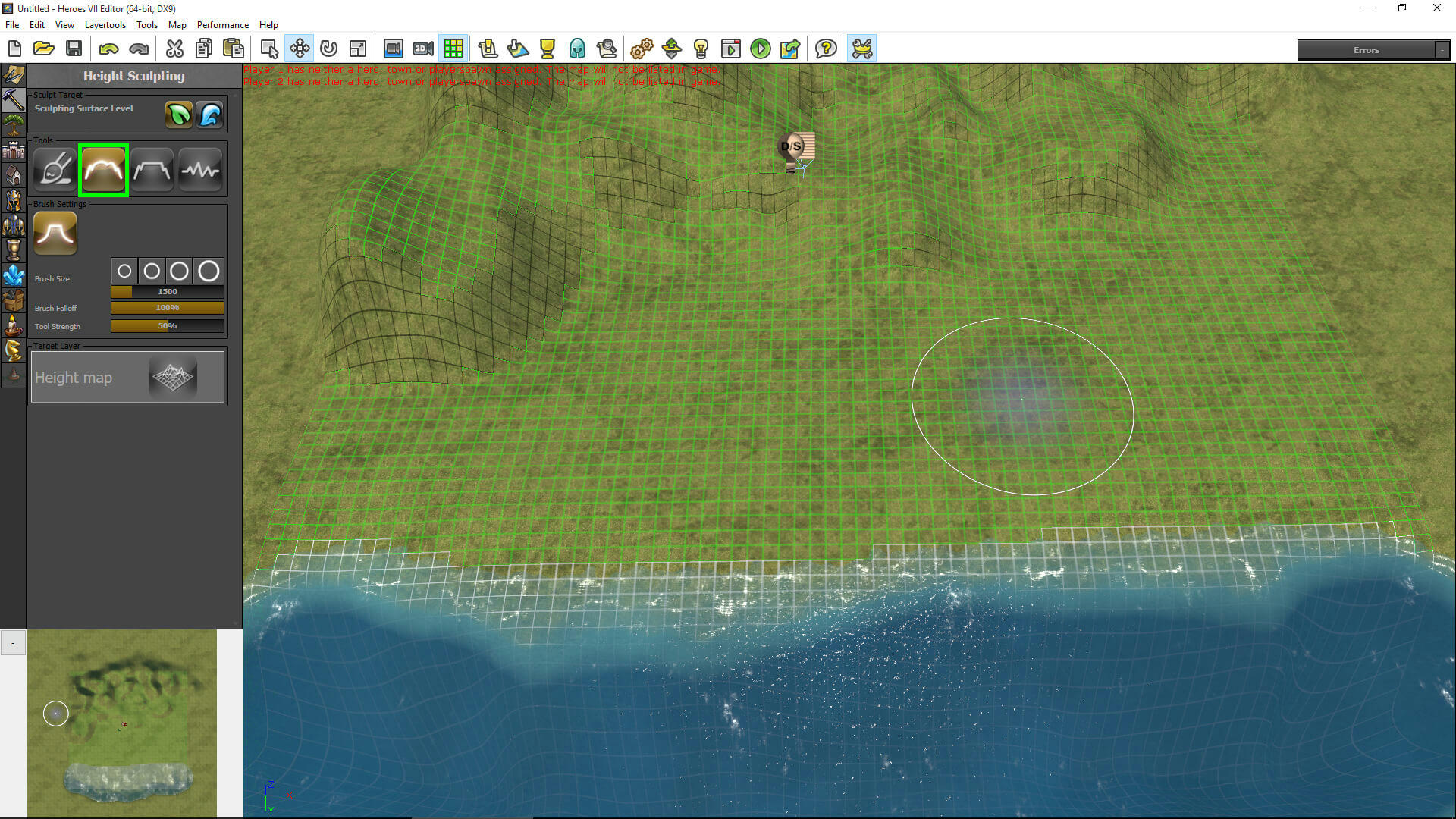Open the Edit menu
This screenshot has height=819, width=1456.
click(37, 25)
